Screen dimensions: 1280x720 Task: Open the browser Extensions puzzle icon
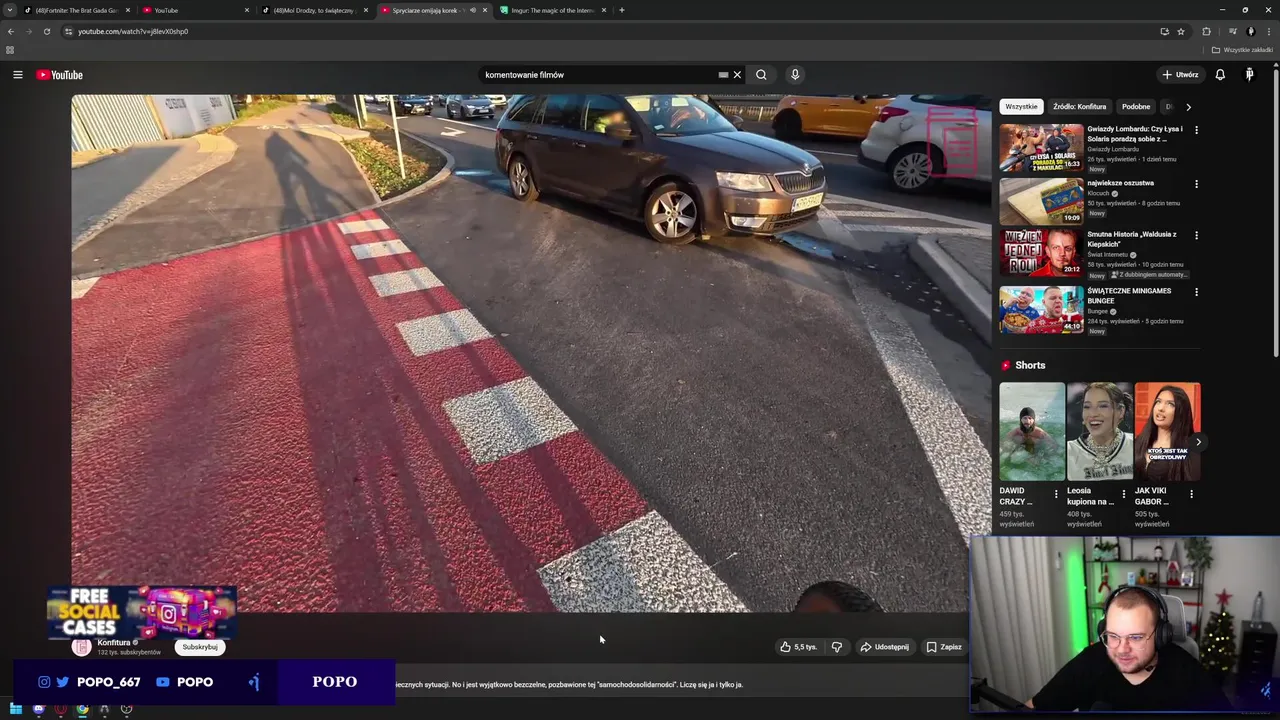[1206, 31]
